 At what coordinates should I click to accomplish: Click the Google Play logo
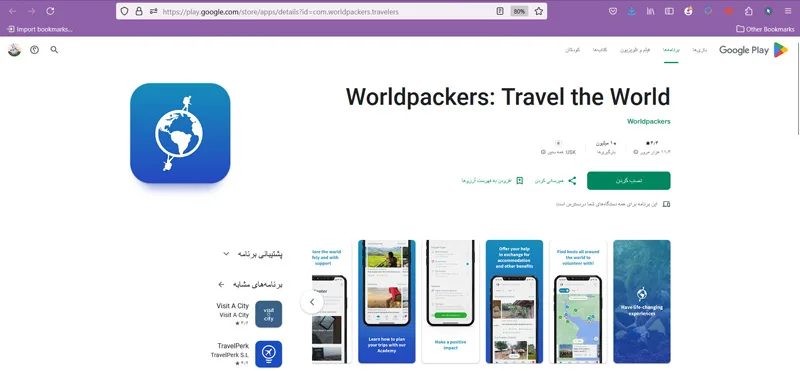[x=754, y=50]
